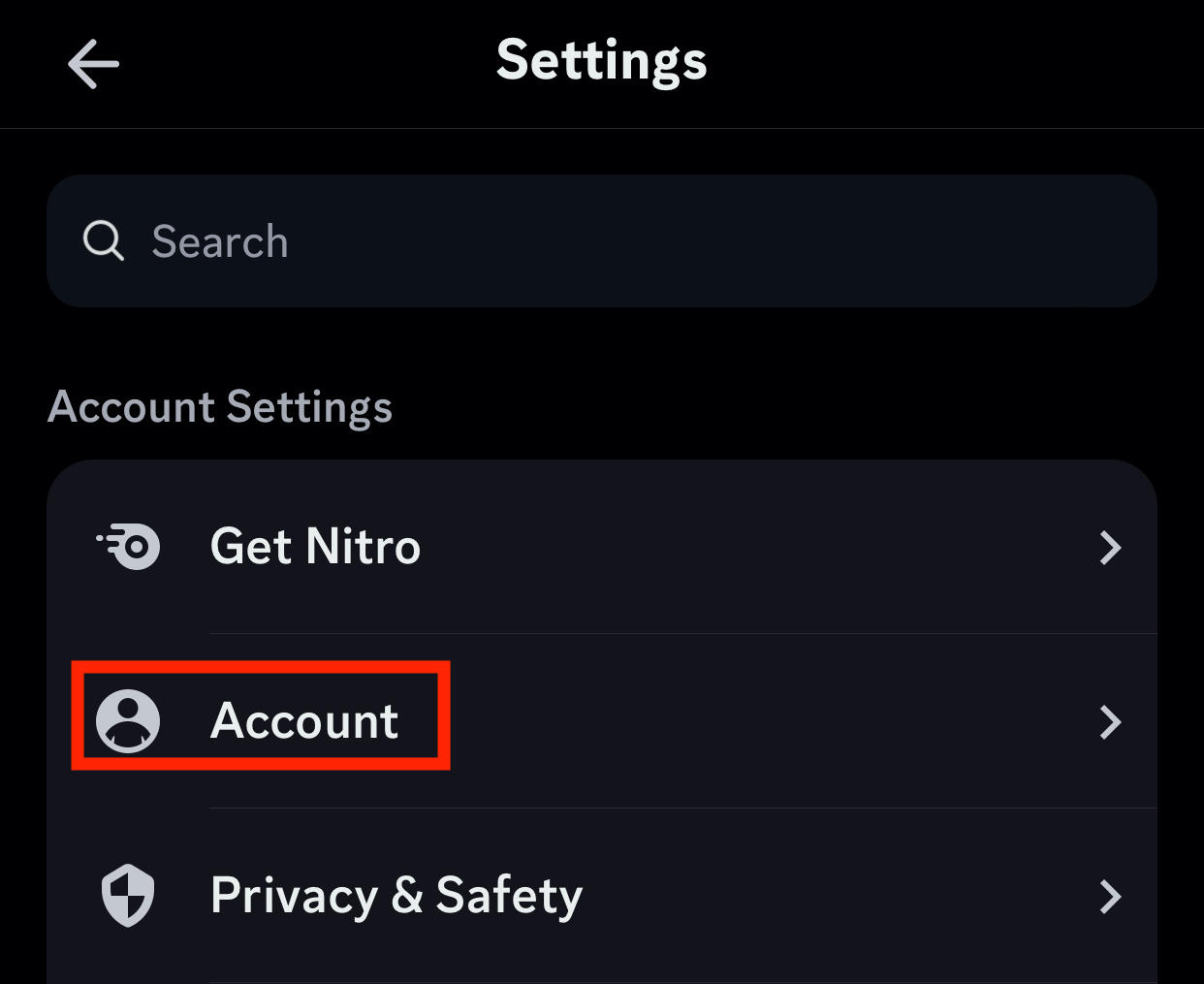Screen dimensions: 1204x984
Task: Click the Account Settings section header
Action: point(220,407)
